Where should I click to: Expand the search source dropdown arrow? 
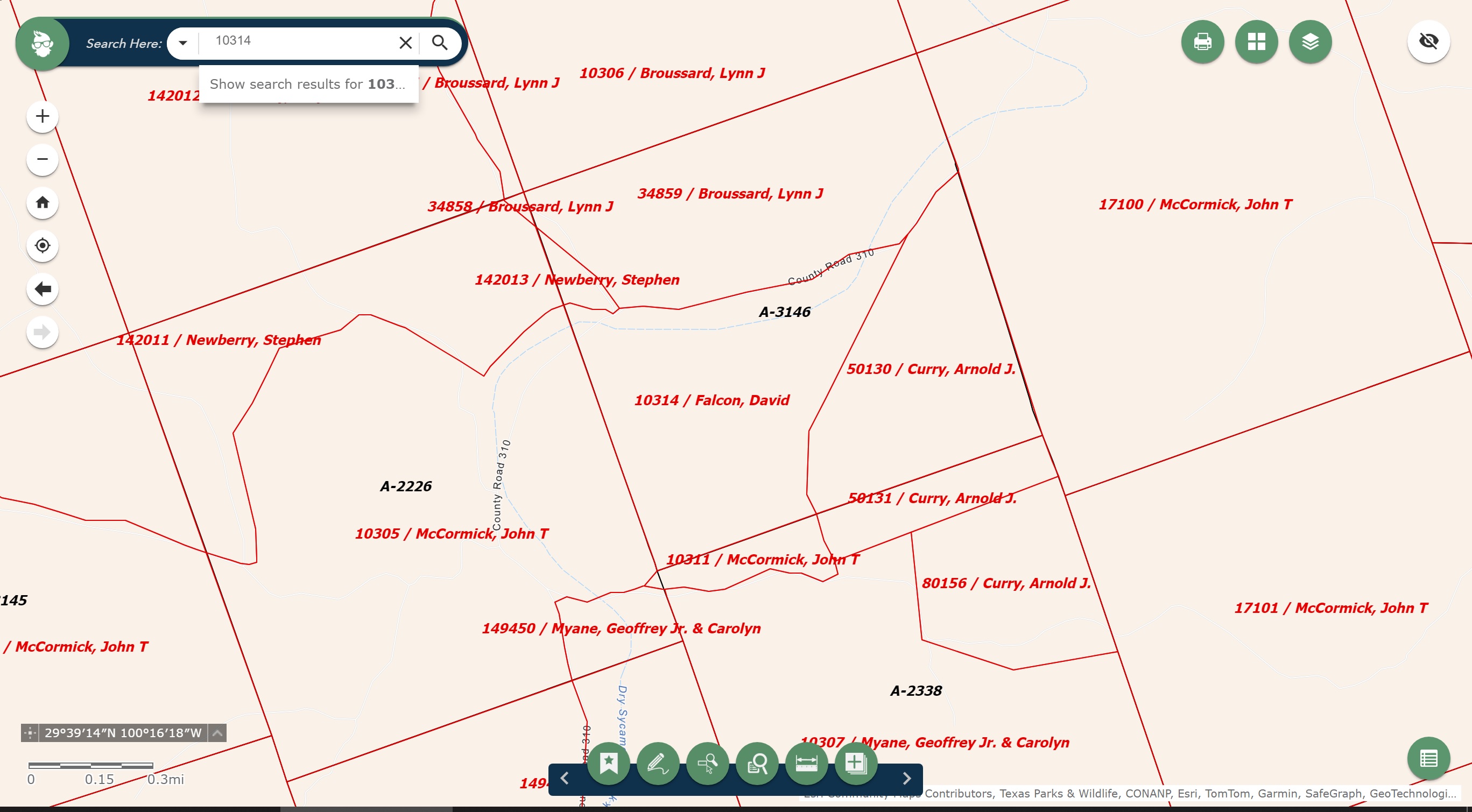[x=183, y=43]
